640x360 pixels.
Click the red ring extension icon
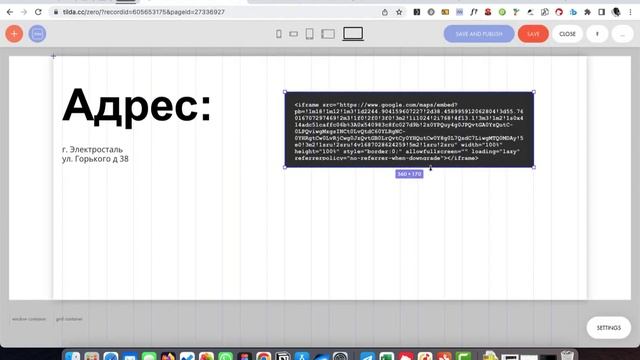(559, 12)
